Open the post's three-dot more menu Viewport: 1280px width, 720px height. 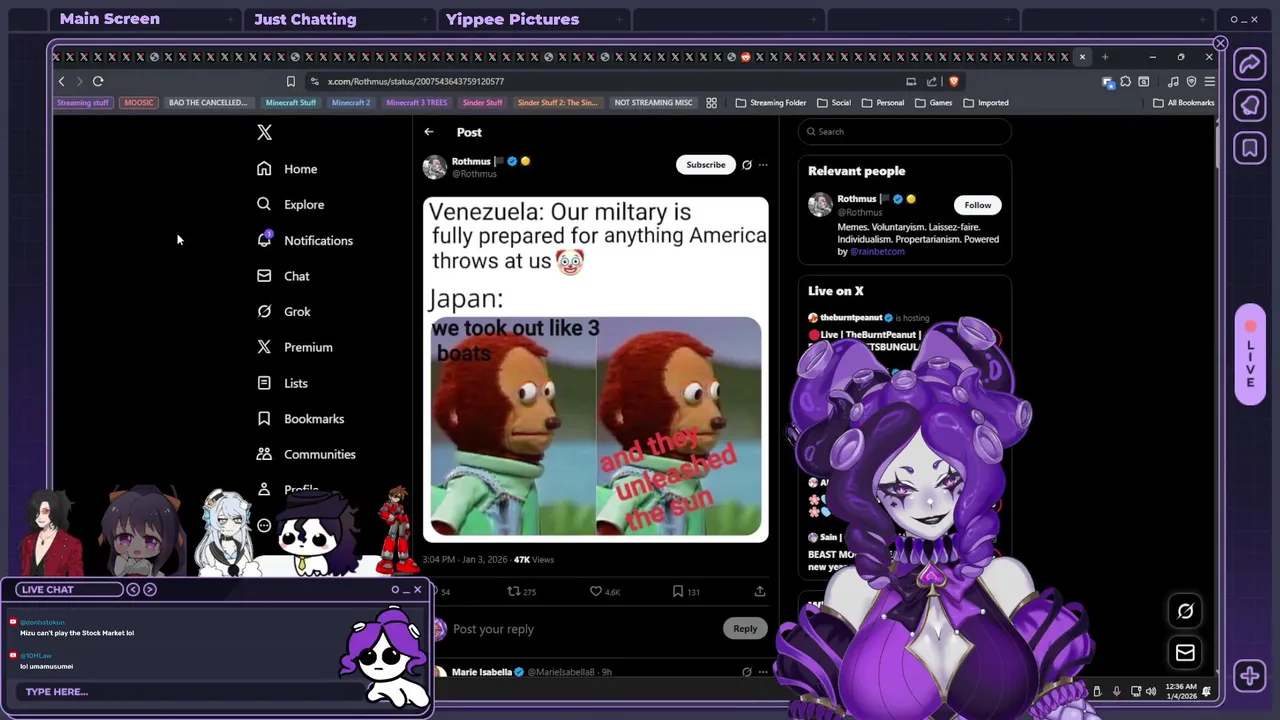pyautogui.click(x=763, y=165)
